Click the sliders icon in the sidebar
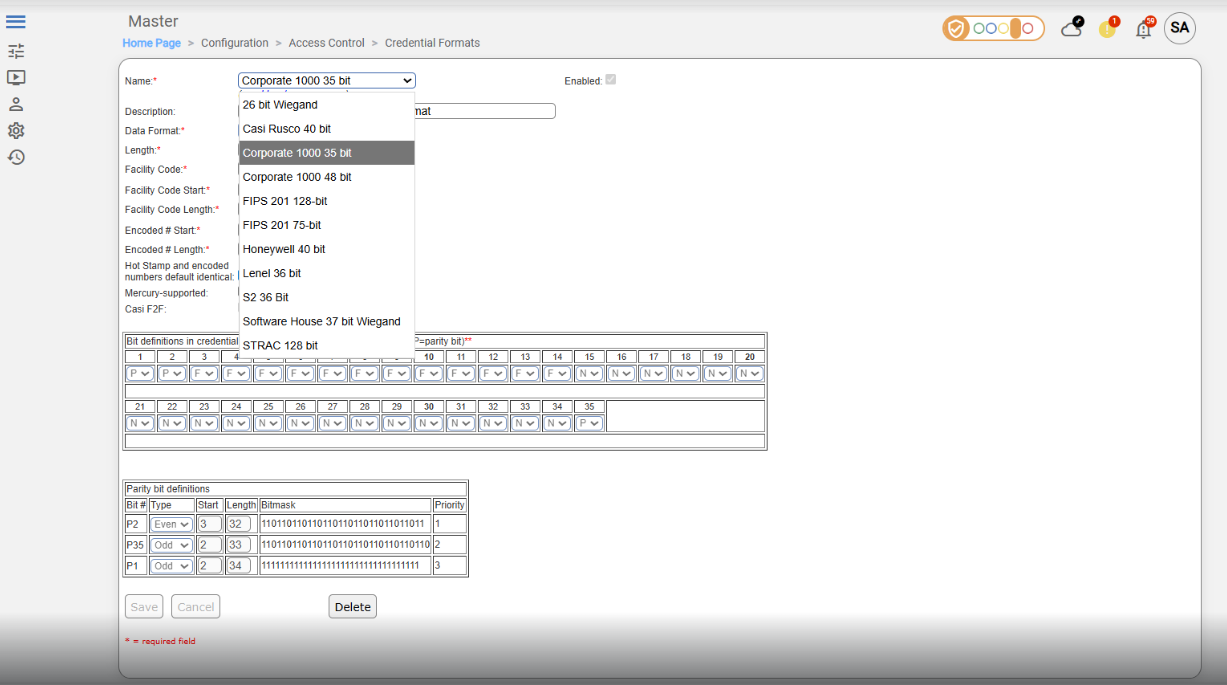The image size is (1227, 685). click(x=16, y=51)
